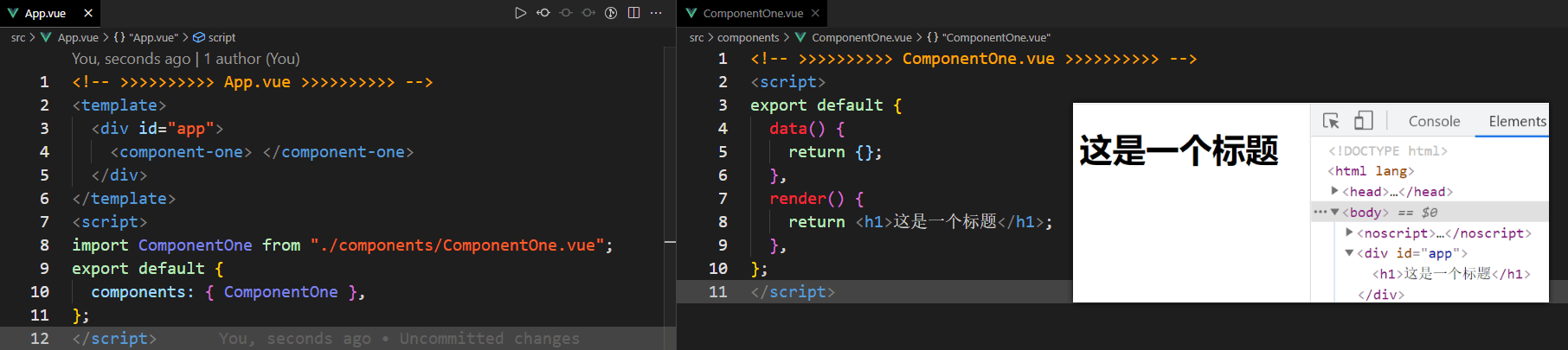Image resolution: width=1568 pixels, height=350 pixels.
Task: Collapse the div id="app" node
Action: (x=1349, y=253)
